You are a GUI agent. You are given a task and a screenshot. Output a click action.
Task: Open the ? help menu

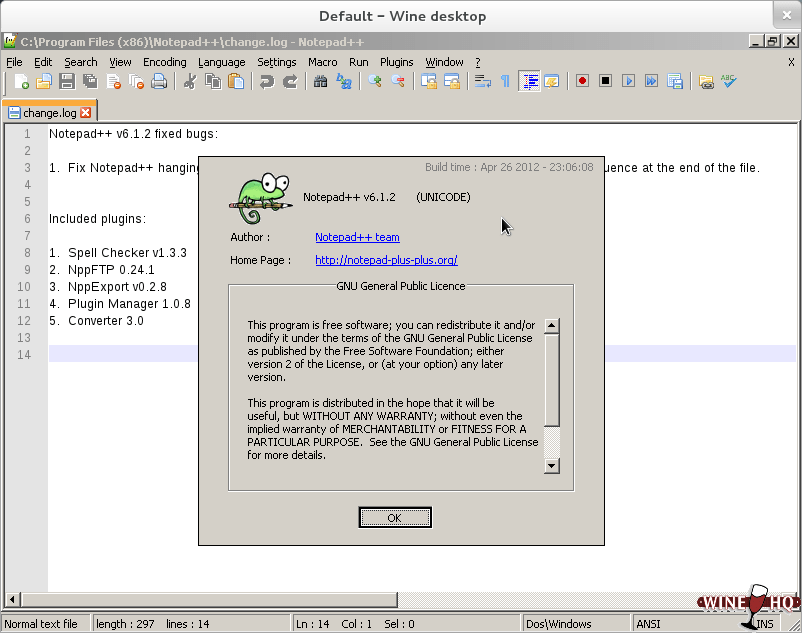point(478,62)
